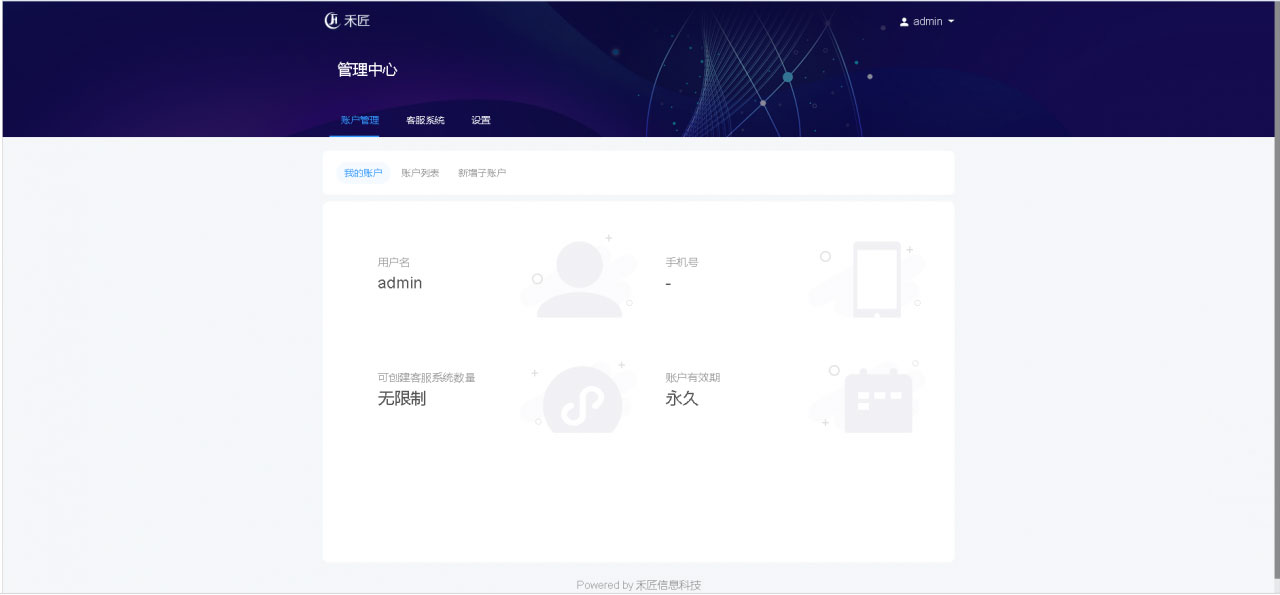Viewport: 1280px width, 595px height.
Task: Click the user avatar illustration beside 用户名
Action: pyautogui.click(x=579, y=279)
